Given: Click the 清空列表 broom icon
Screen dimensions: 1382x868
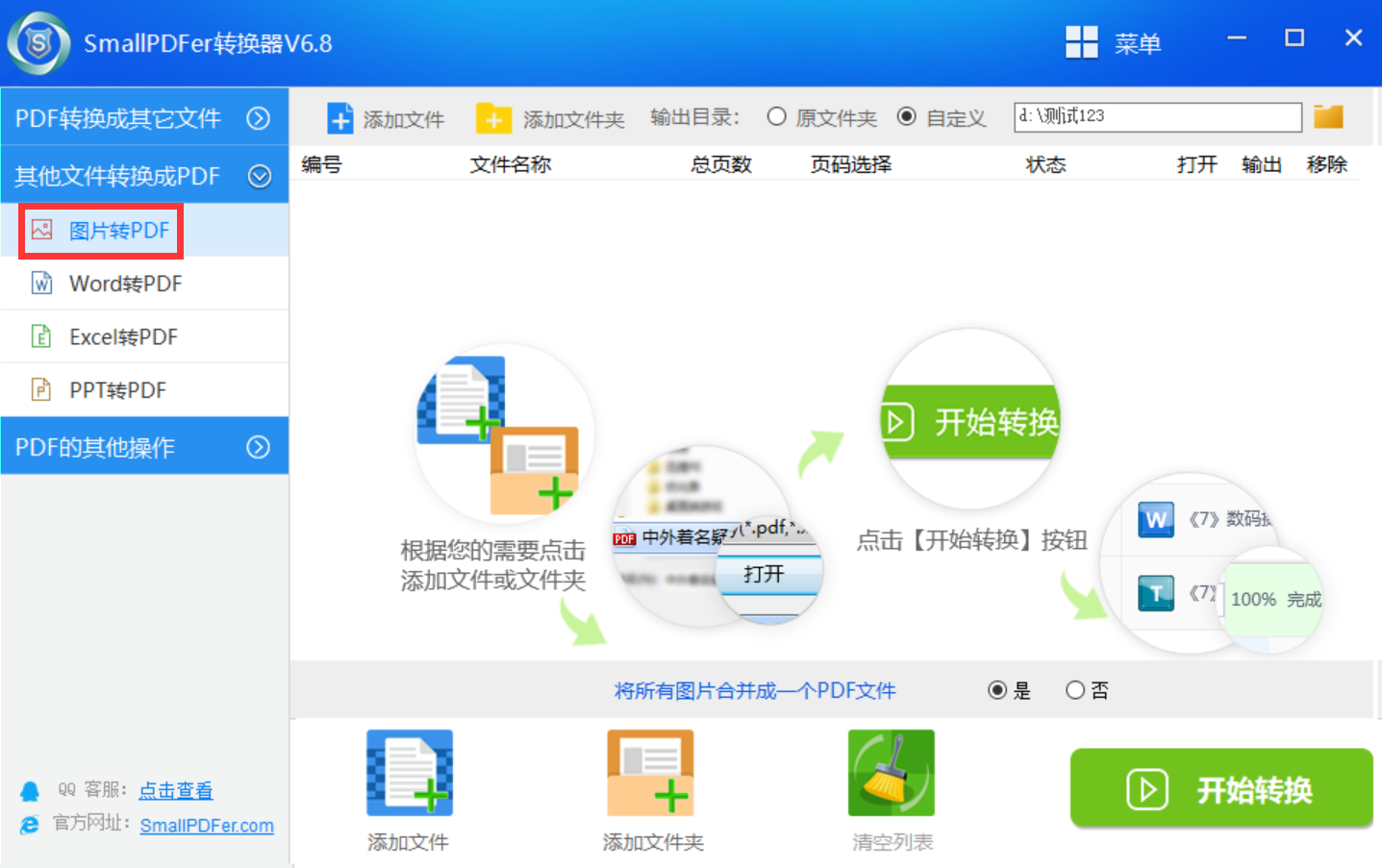Looking at the screenshot, I should tap(892, 773).
